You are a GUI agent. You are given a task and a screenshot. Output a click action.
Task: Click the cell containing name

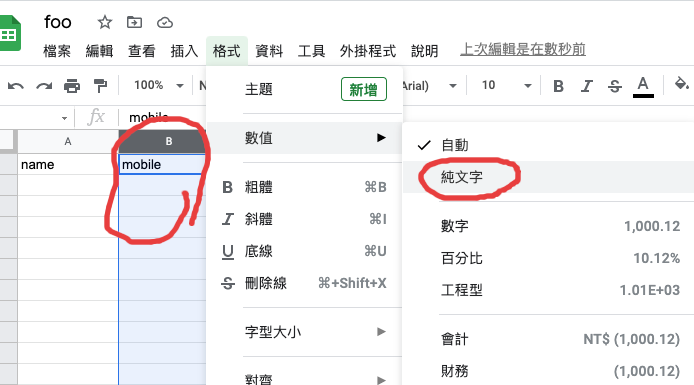(68, 165)
